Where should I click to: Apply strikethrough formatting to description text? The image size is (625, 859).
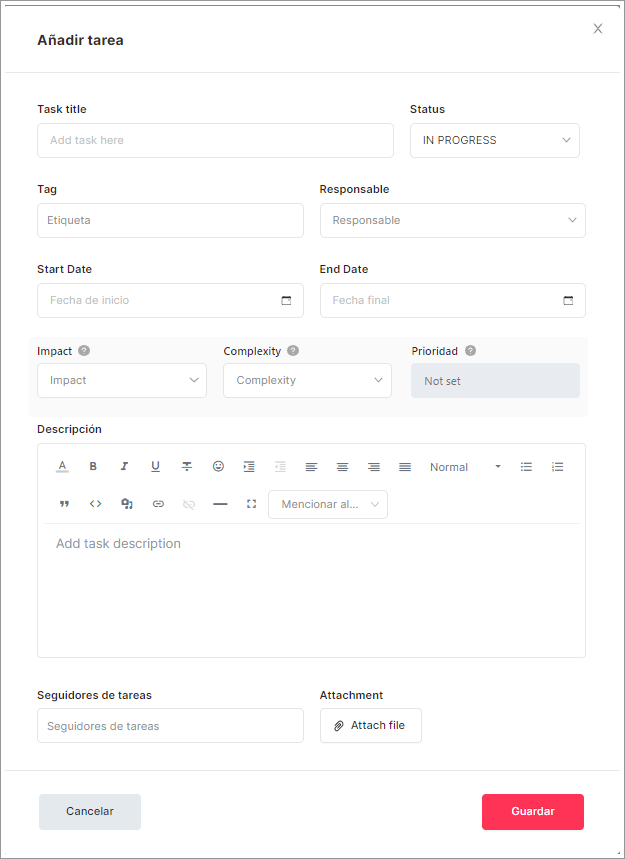186,466
